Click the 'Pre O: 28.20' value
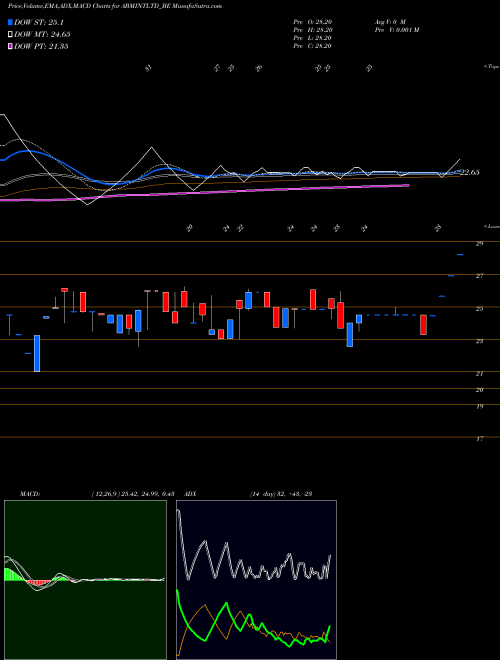The image size is (500, 660). 312,22
